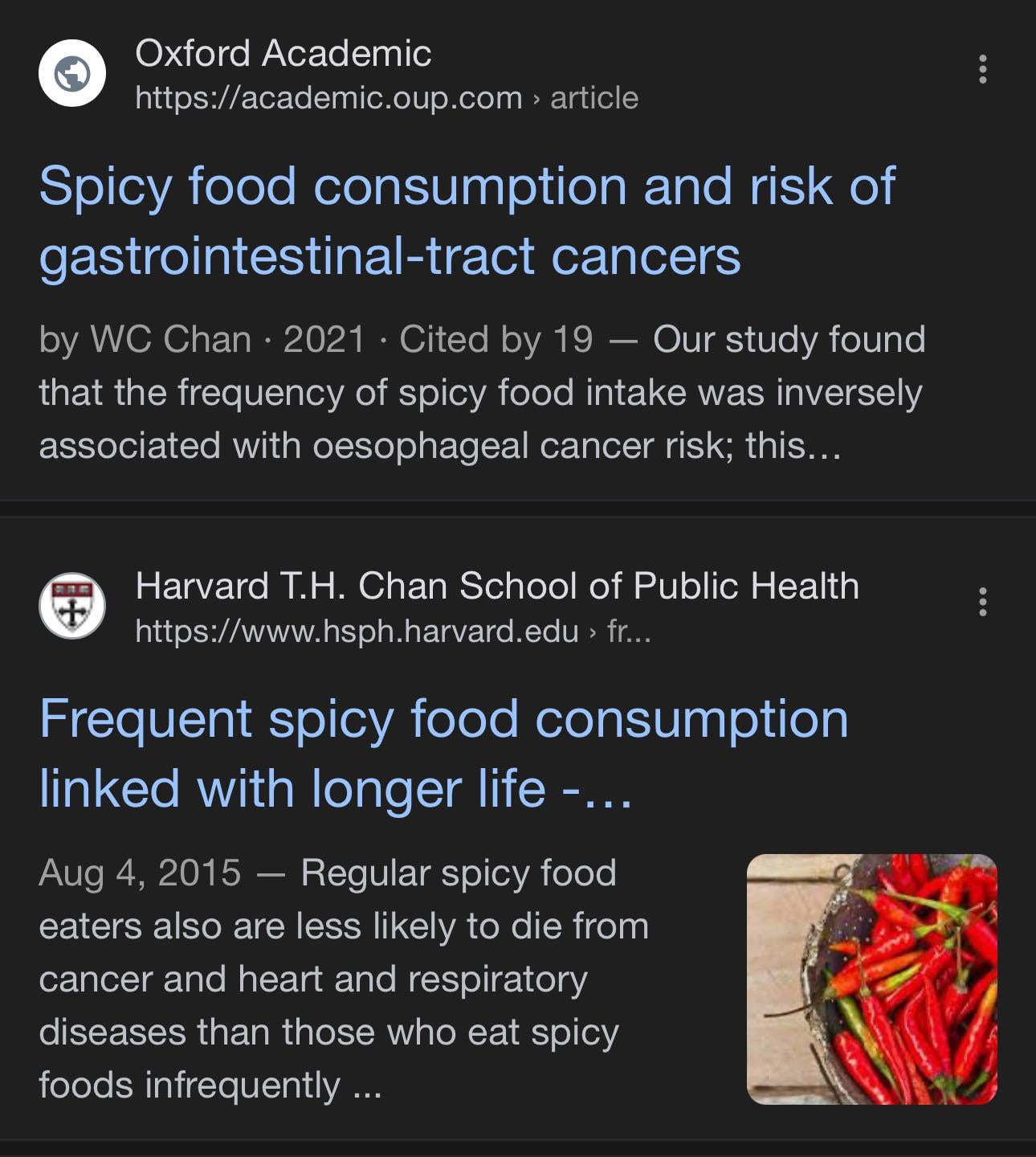Click the academic.oup.com URL text
Viewport: 1036px width, 1157px height.
click(x=328, y=98)
